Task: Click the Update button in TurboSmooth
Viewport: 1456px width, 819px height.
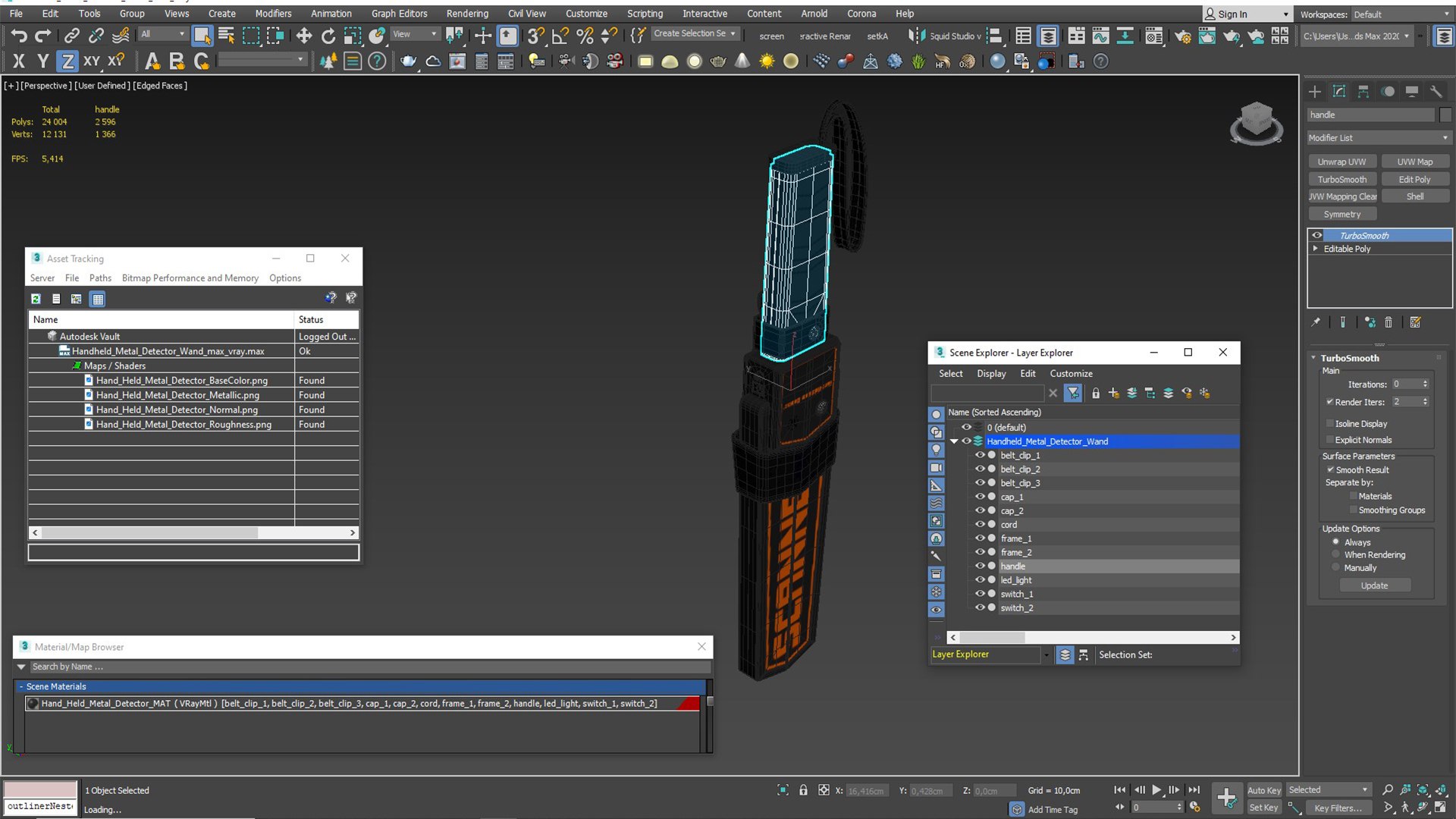Action: (1374, 585)
